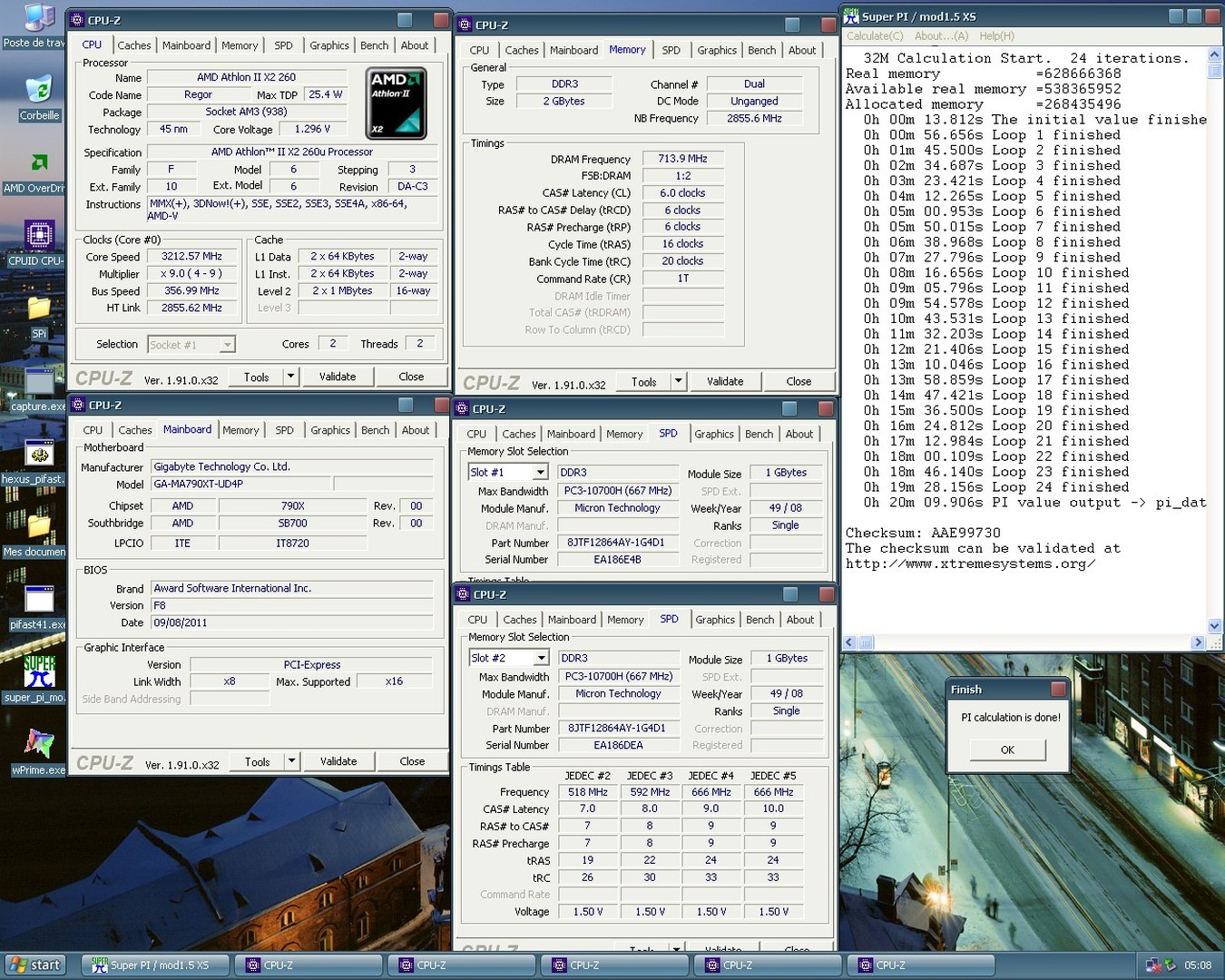This screenshot has width=1225, height=980.
Task: Open the Windows start menu
Action: (35, 965)
